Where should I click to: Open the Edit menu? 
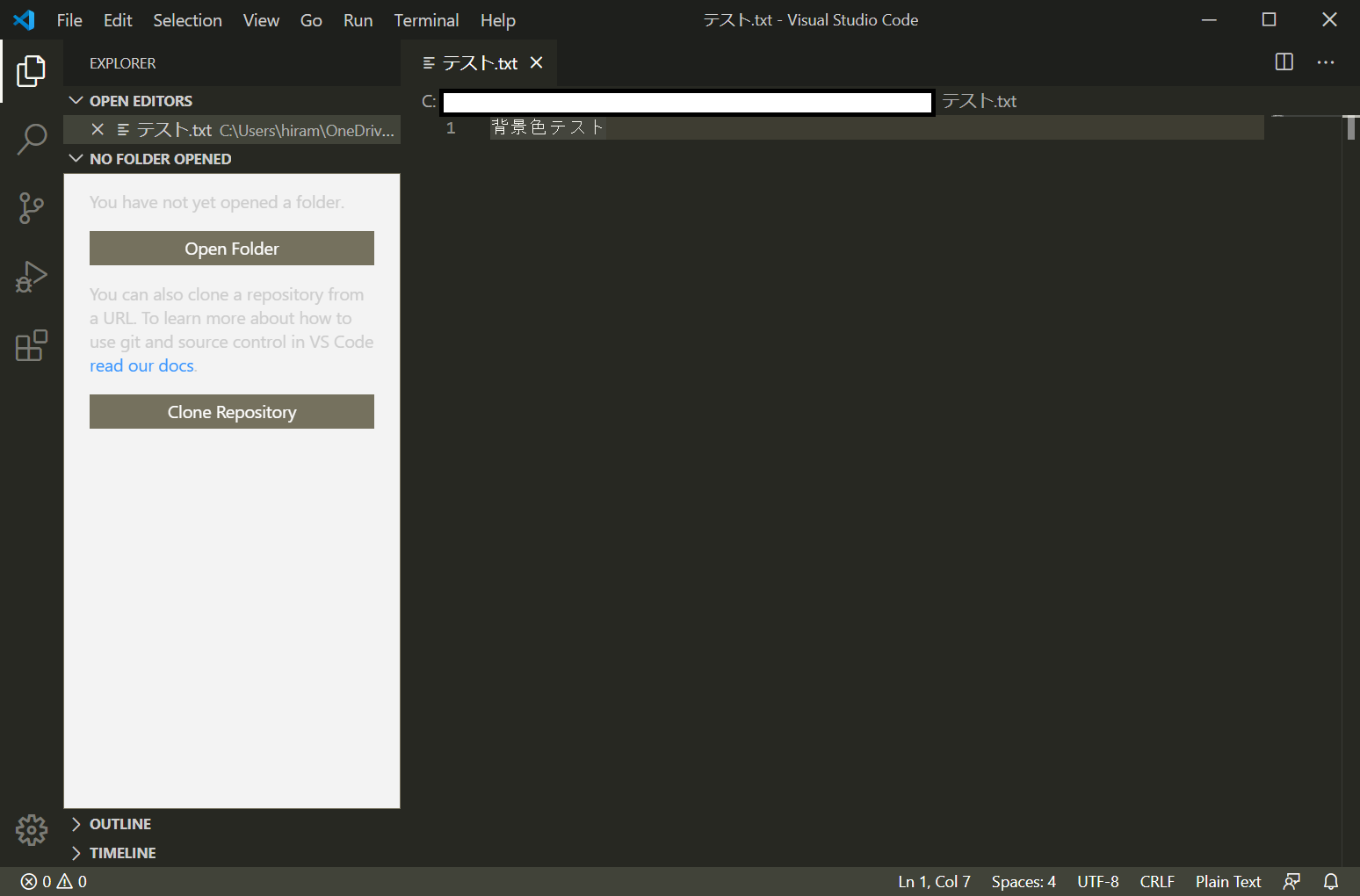(118, 20)
